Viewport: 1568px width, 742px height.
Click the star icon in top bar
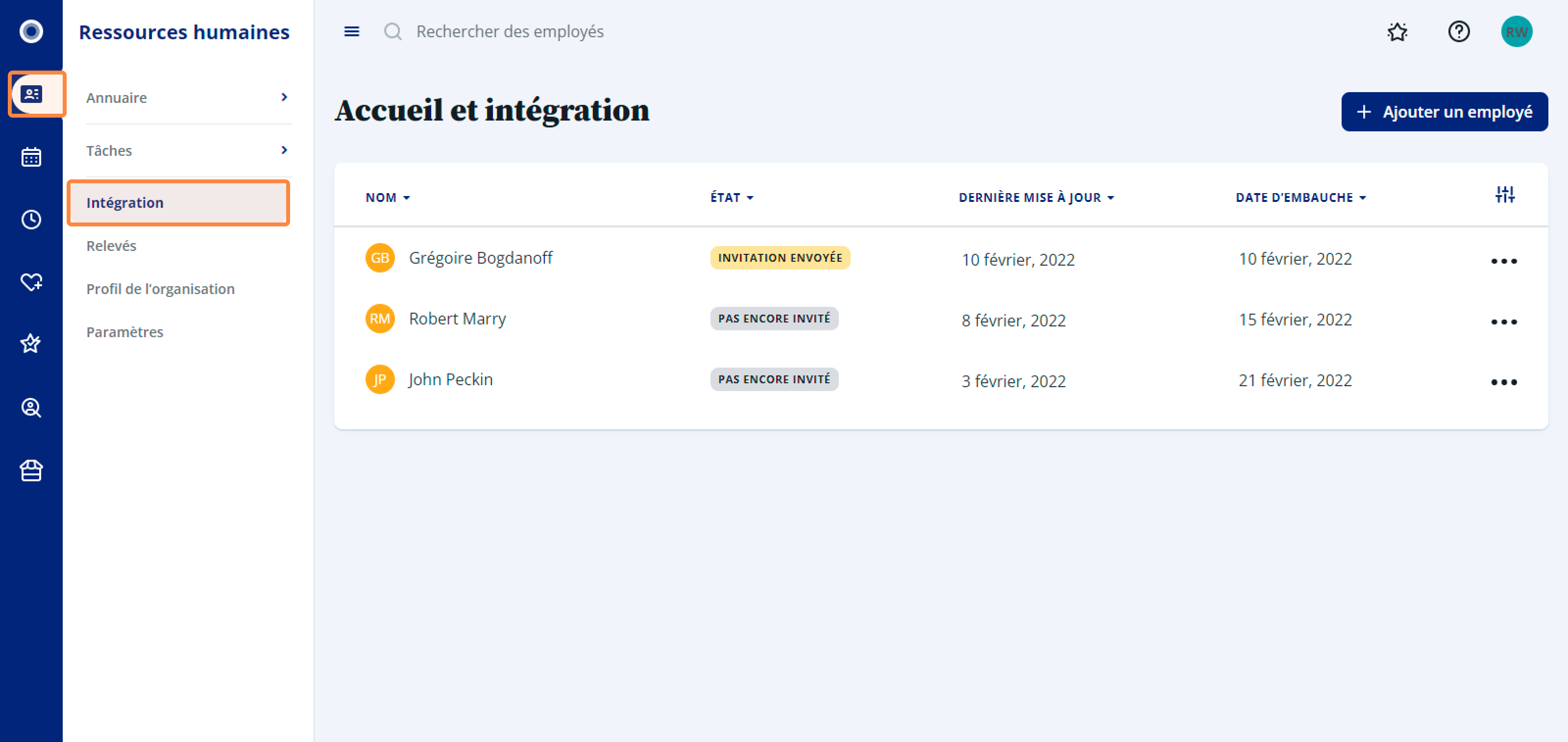click(x=1397, y=31)
